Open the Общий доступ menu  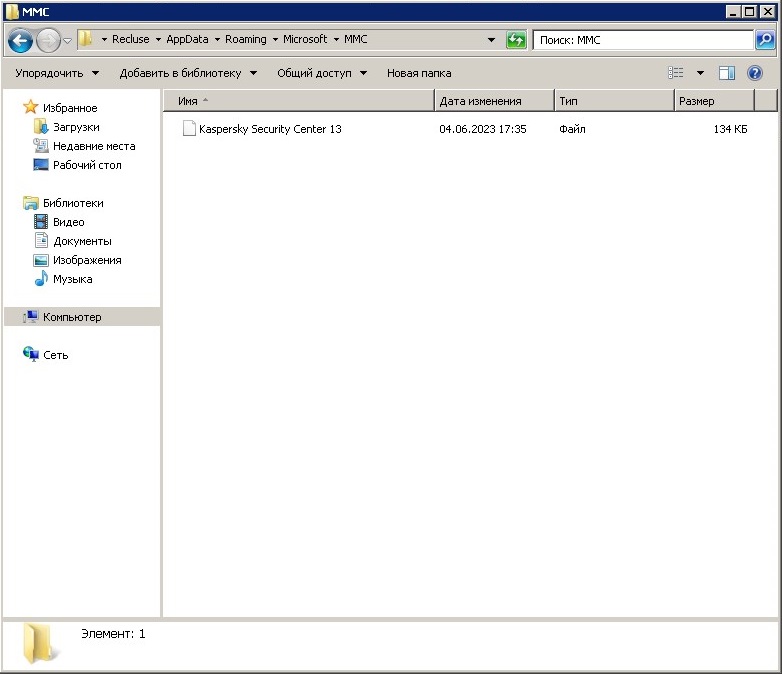(x=322, y=73)
